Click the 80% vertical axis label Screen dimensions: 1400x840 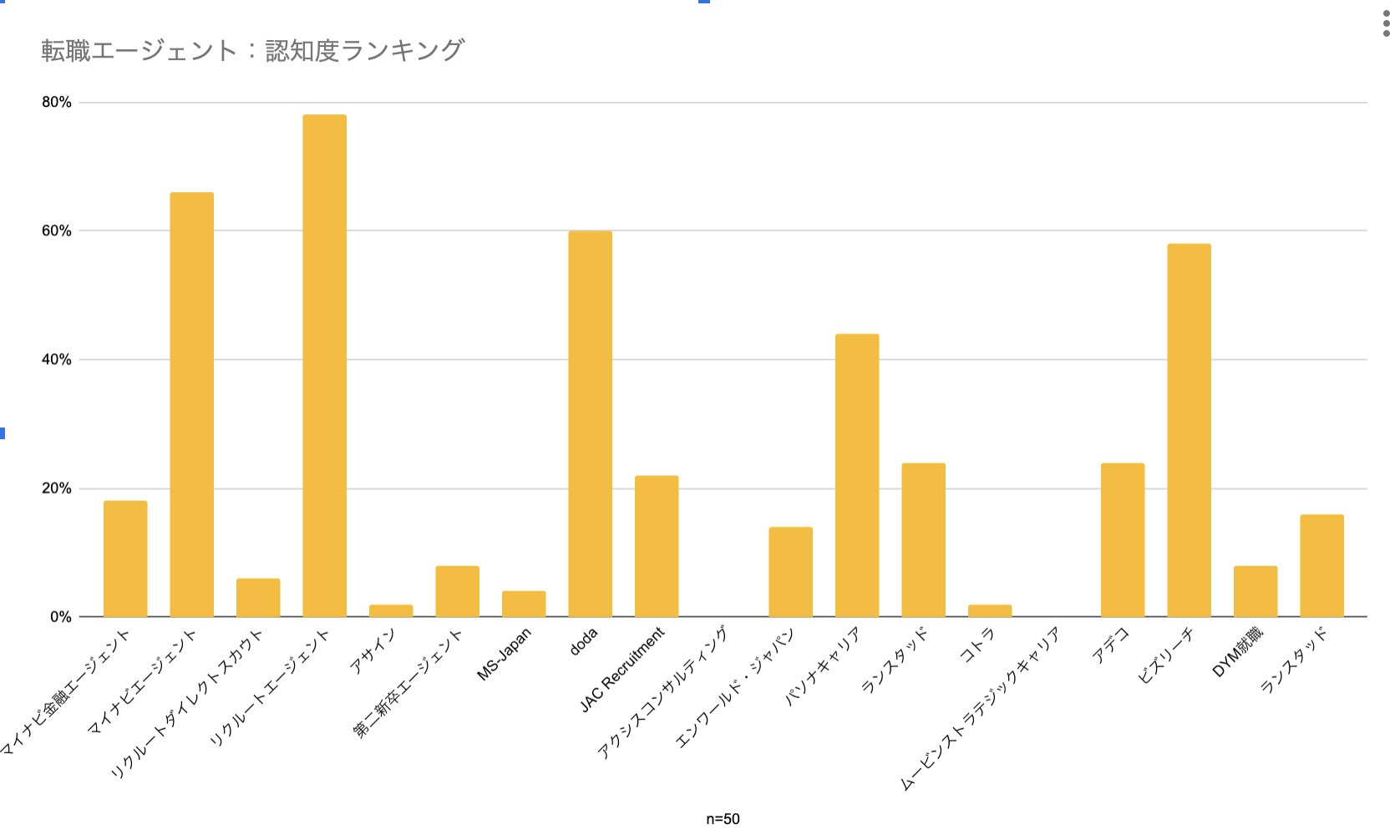point(57,103)
